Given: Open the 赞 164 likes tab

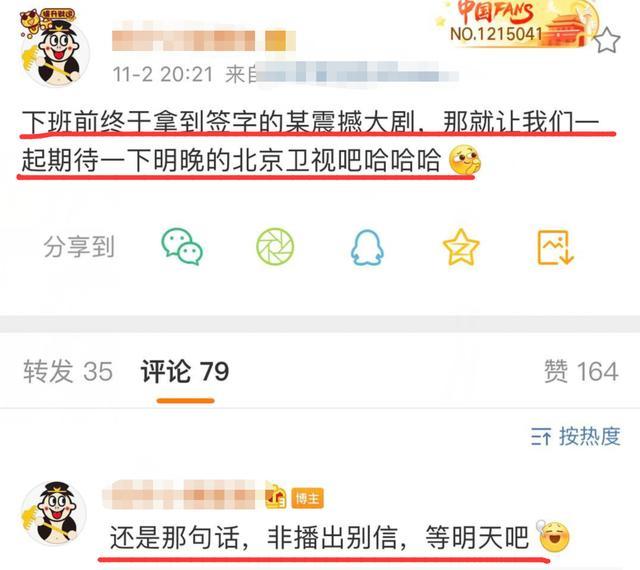Looking at the screenshot, I should coord(581,371).
